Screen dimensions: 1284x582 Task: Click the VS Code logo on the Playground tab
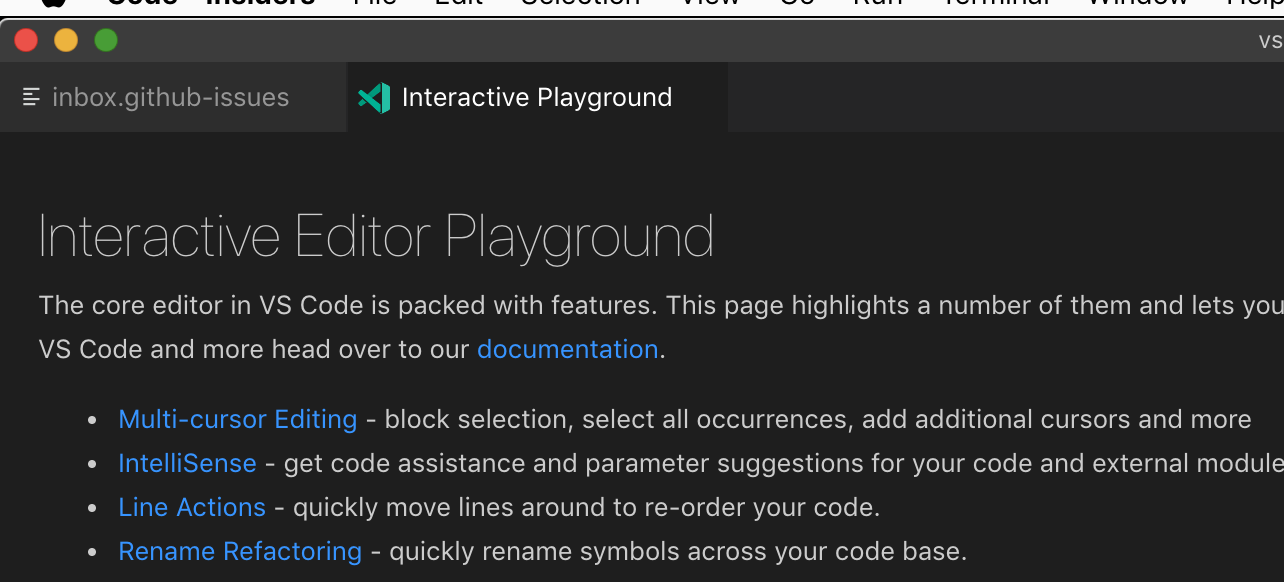(374, 97)
